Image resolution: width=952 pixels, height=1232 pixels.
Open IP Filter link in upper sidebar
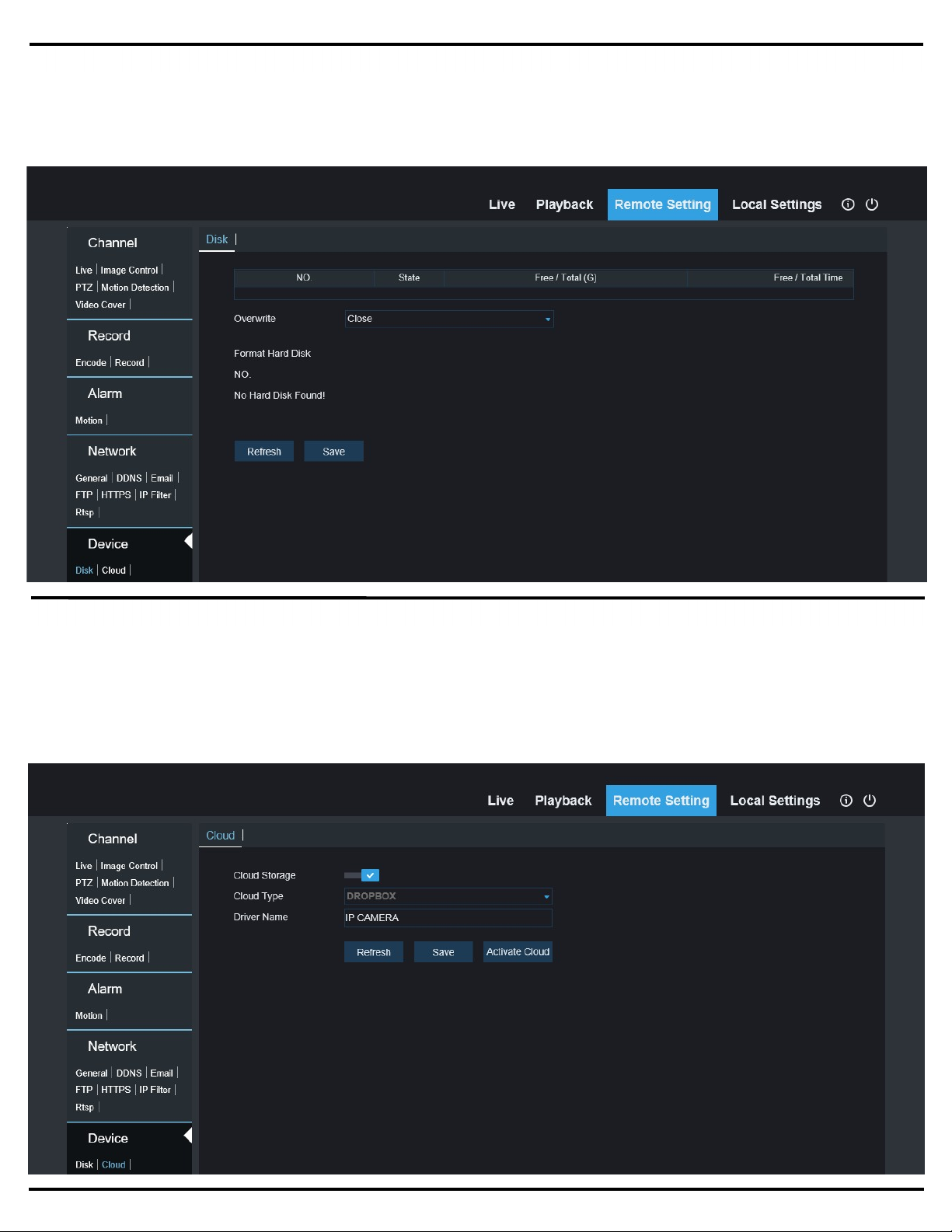pyautogui.click(x=155, y=495)
